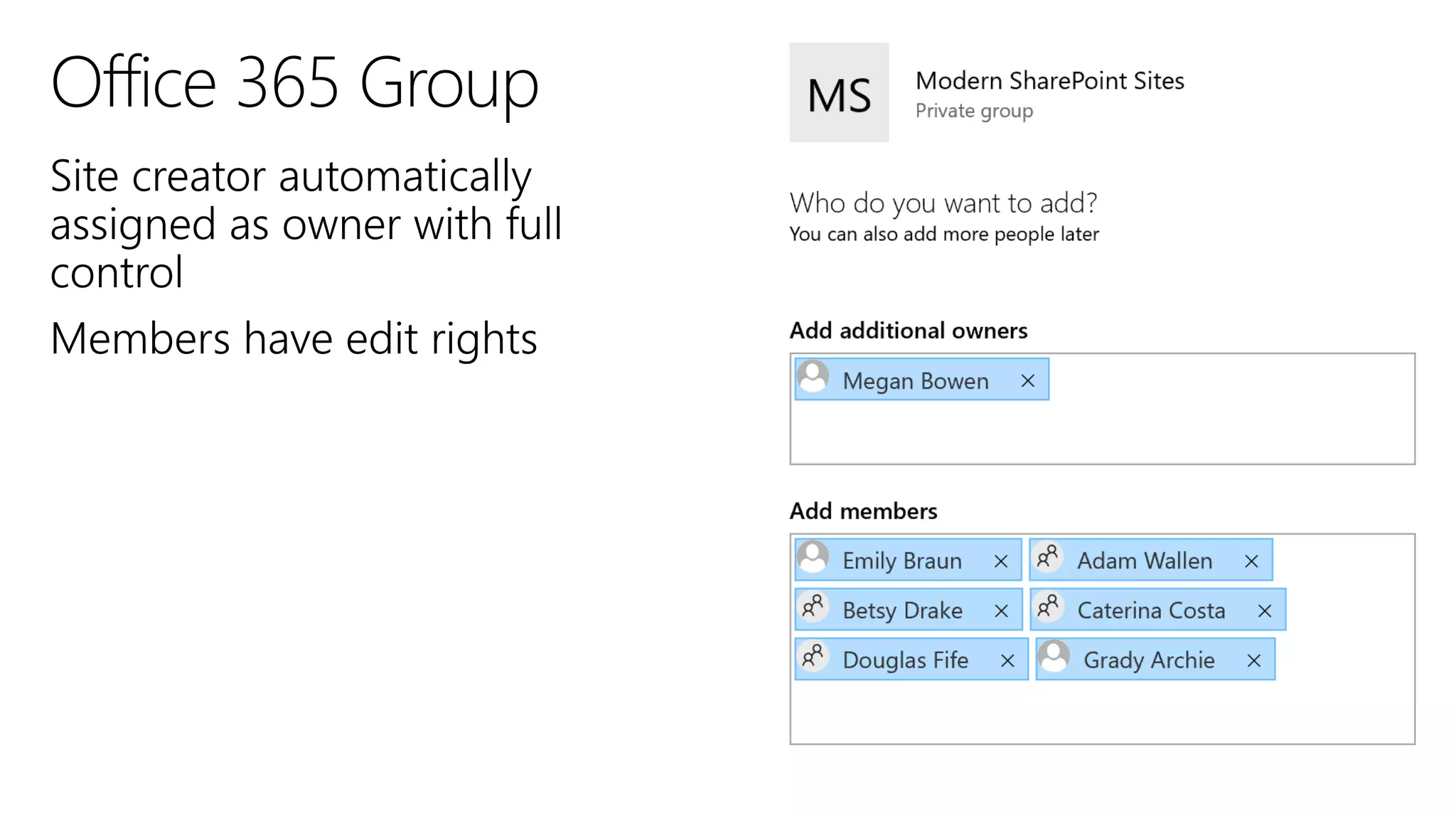
Task: Click Megan Bowen's avatar icon
Action: [x=813, y=377]
